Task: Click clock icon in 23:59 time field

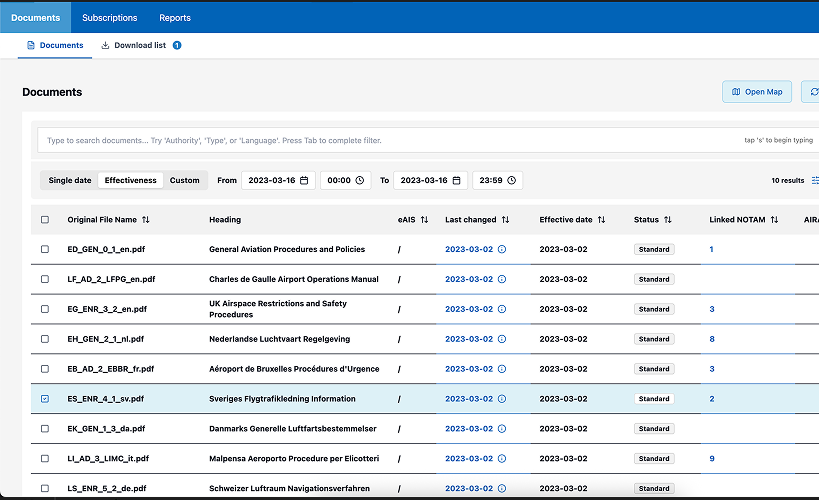Action: (511, 181)
